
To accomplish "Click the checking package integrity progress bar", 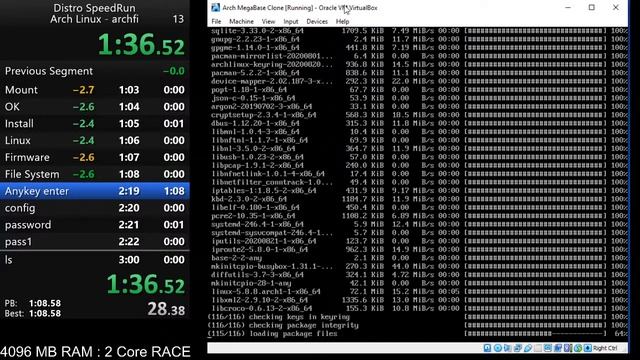I will (x=536, y=325).
